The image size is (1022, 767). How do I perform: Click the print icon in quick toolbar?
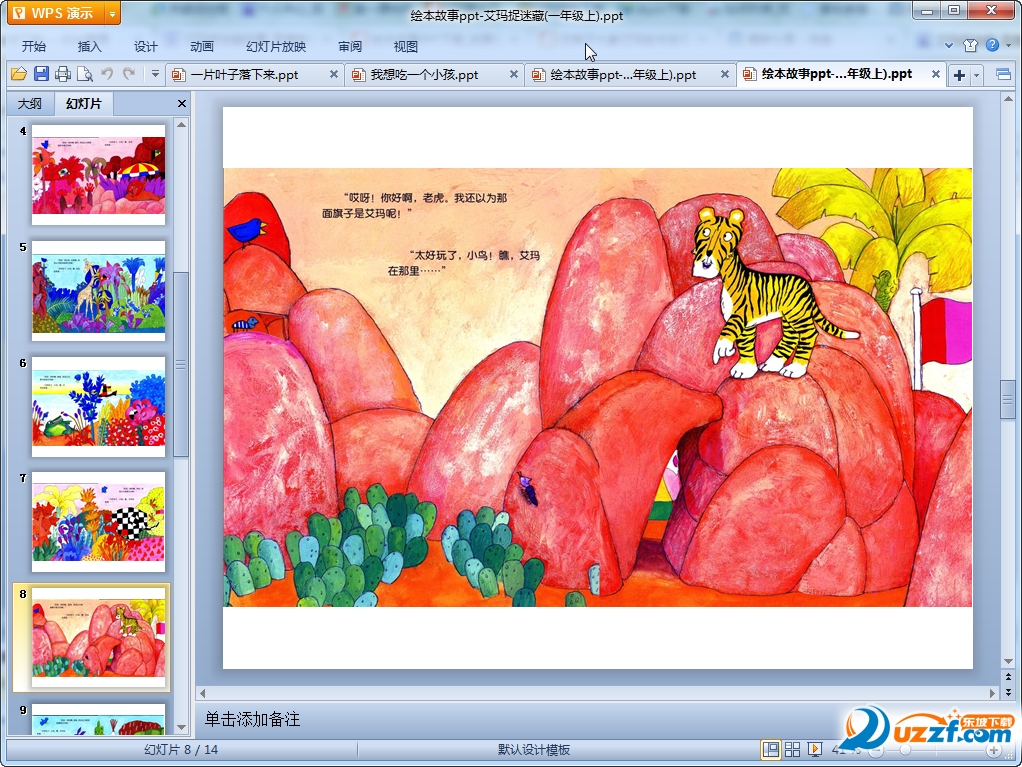coord(63,74)
